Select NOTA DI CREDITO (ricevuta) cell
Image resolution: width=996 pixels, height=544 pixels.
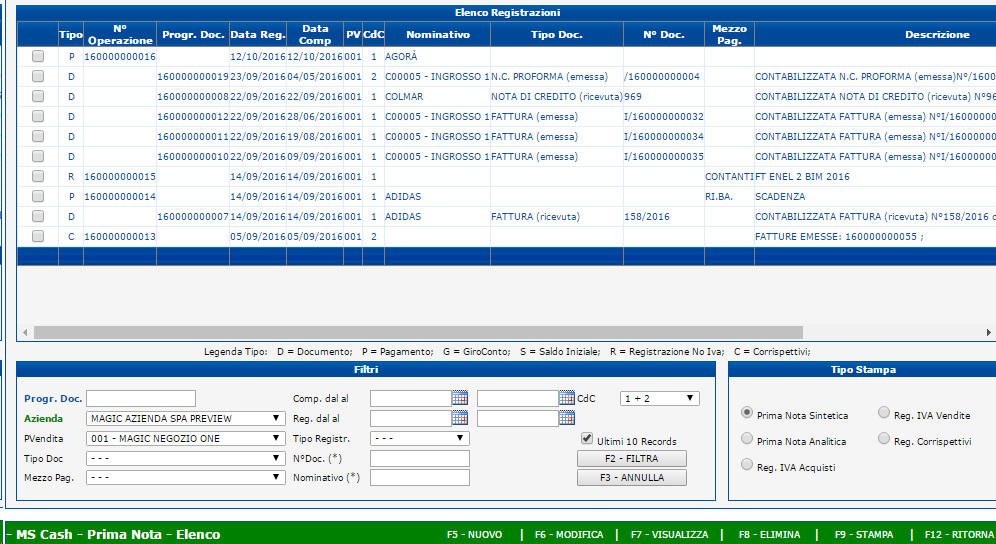point(556,97)
